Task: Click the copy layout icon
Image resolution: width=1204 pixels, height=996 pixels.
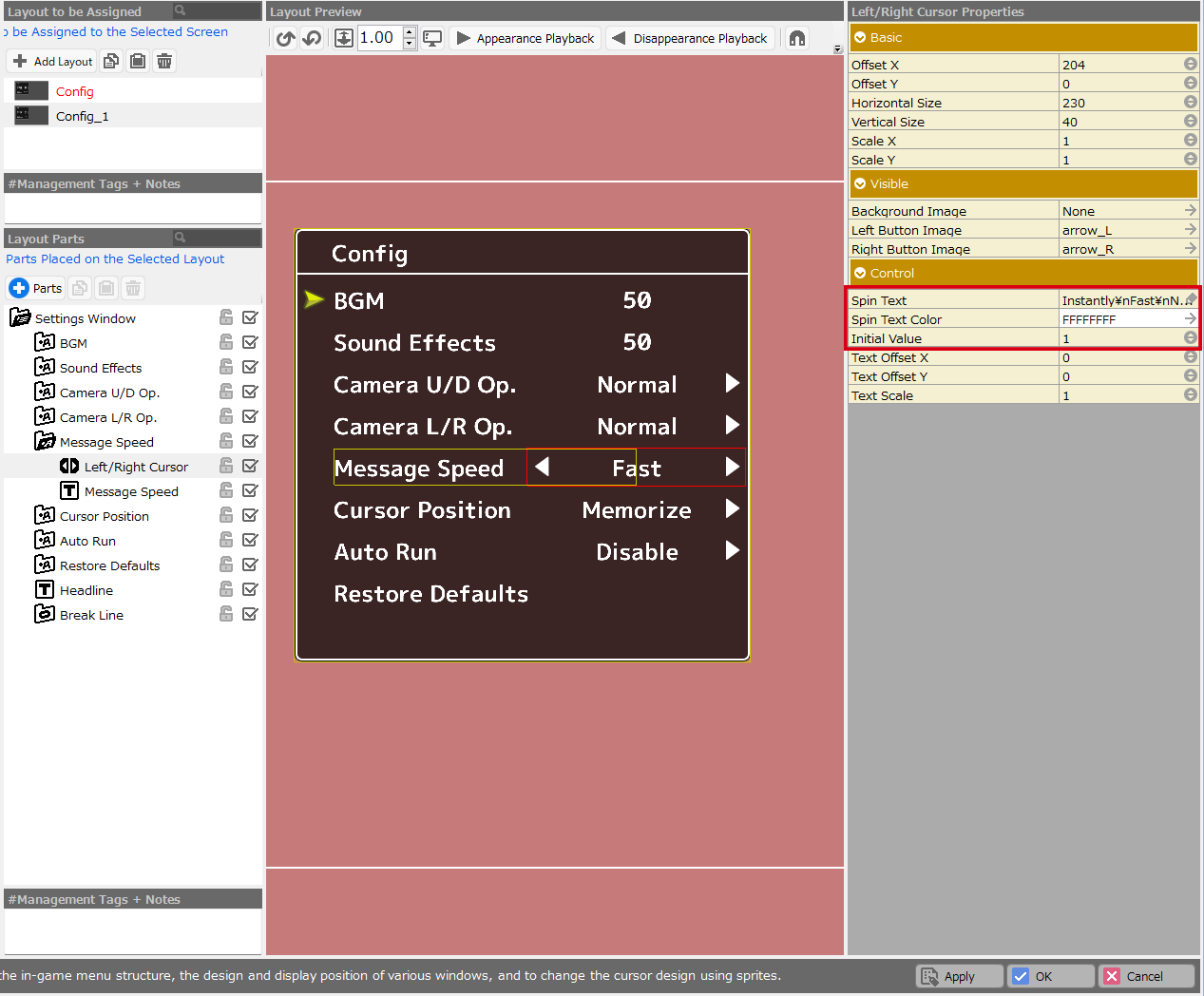Action: [111, 62]
